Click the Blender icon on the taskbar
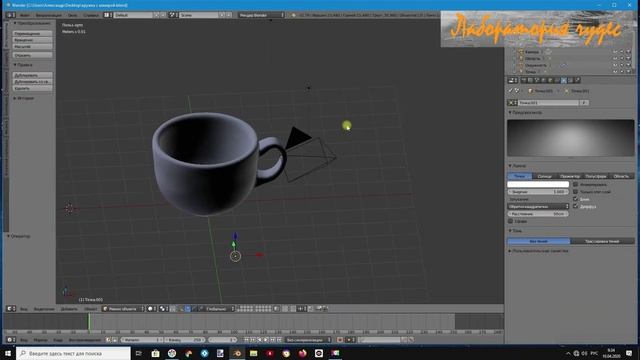Viewport: 640px width, 360px height. (x=237, y=353)
